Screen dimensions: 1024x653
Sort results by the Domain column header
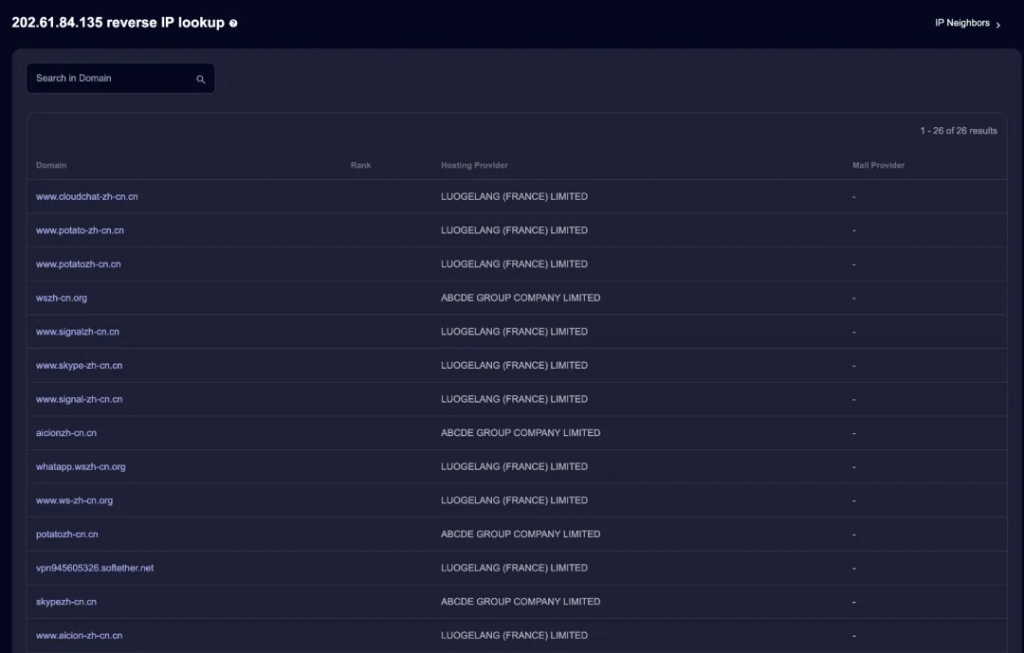(x=51, y=165)
